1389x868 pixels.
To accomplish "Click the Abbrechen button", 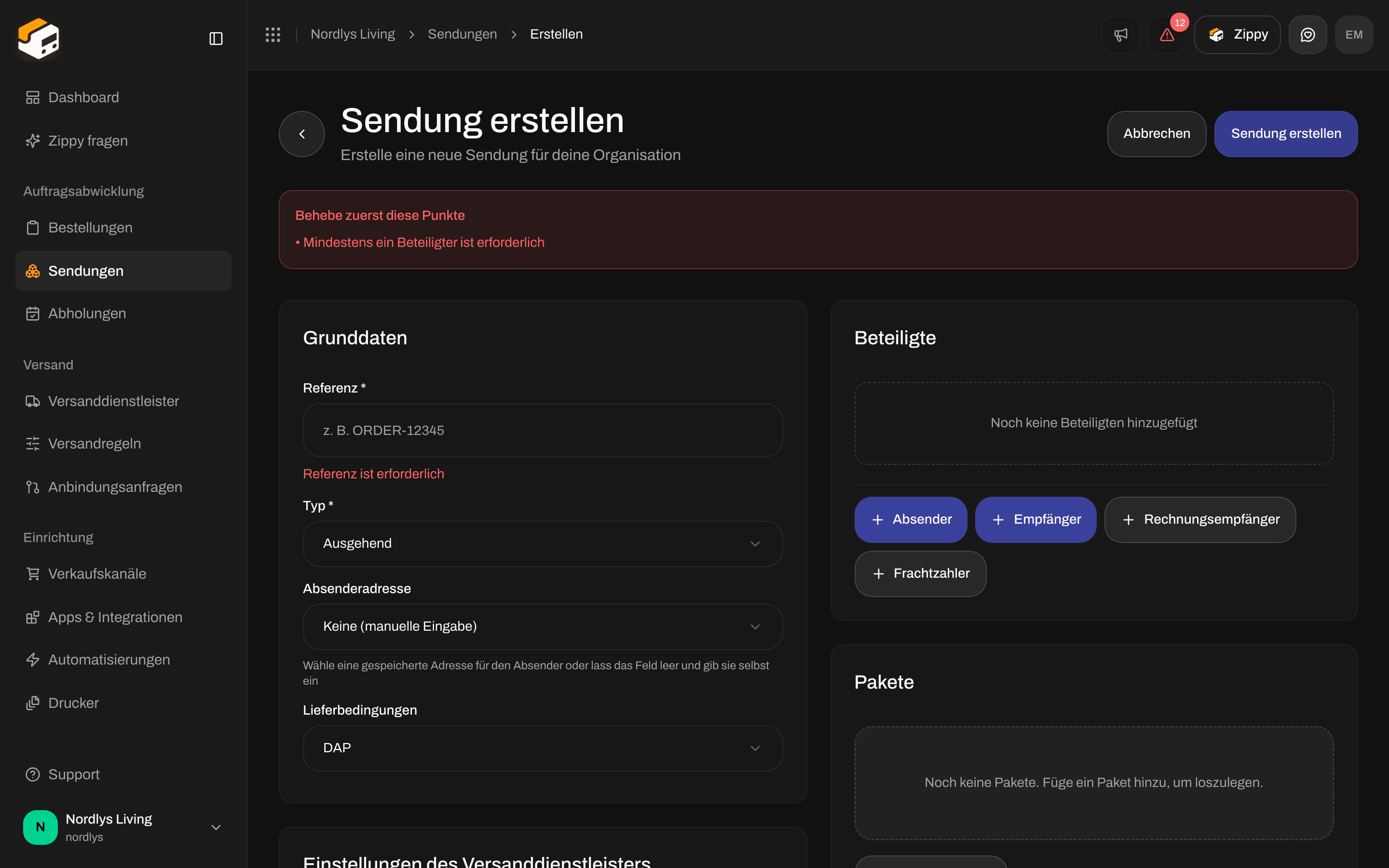I will point(1157,134).
